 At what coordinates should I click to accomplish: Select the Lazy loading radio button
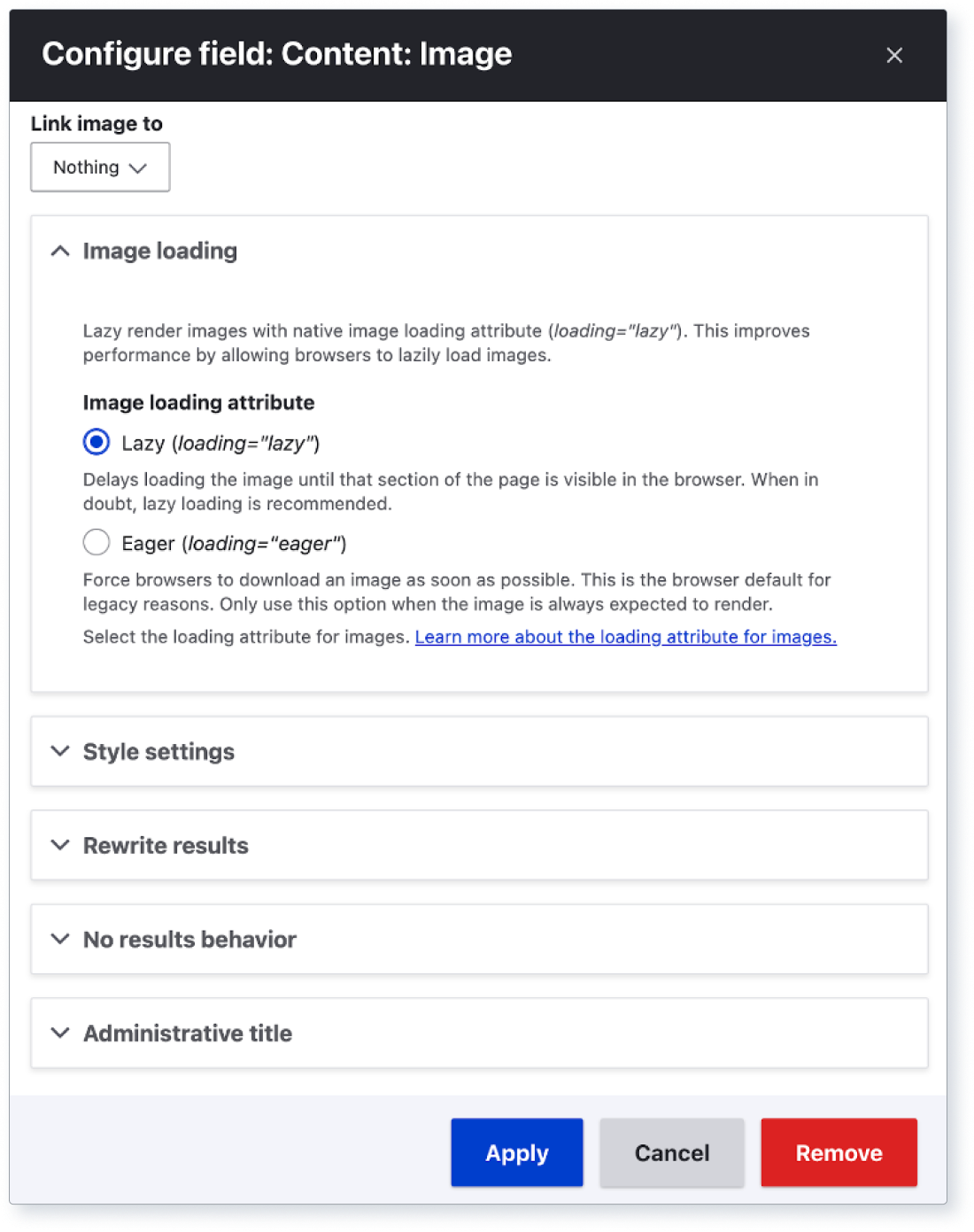tap(96, 442)
